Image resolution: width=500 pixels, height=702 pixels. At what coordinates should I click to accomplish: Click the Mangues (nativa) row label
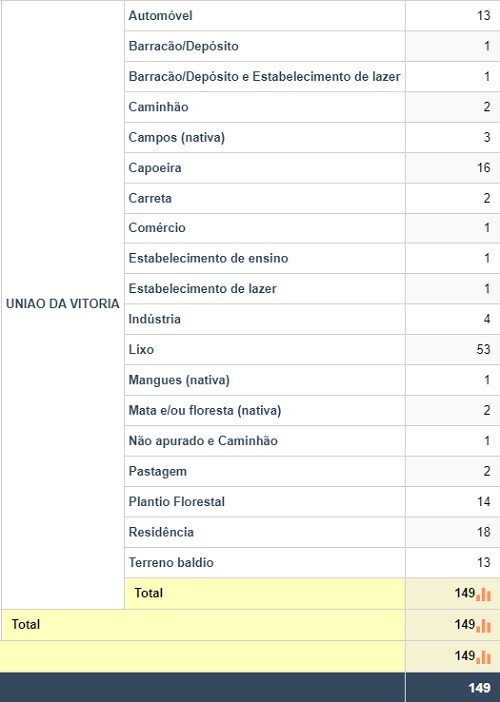click(179, 380)
